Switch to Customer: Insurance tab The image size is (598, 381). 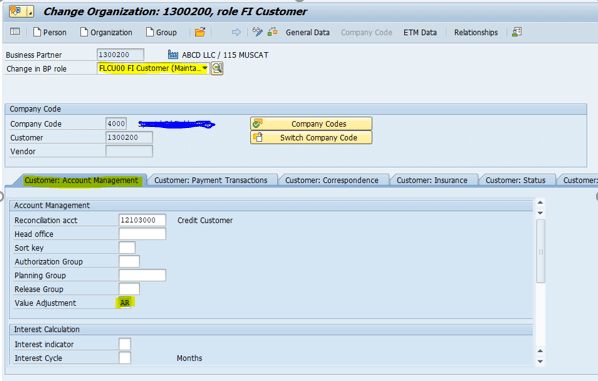point(432,180)
